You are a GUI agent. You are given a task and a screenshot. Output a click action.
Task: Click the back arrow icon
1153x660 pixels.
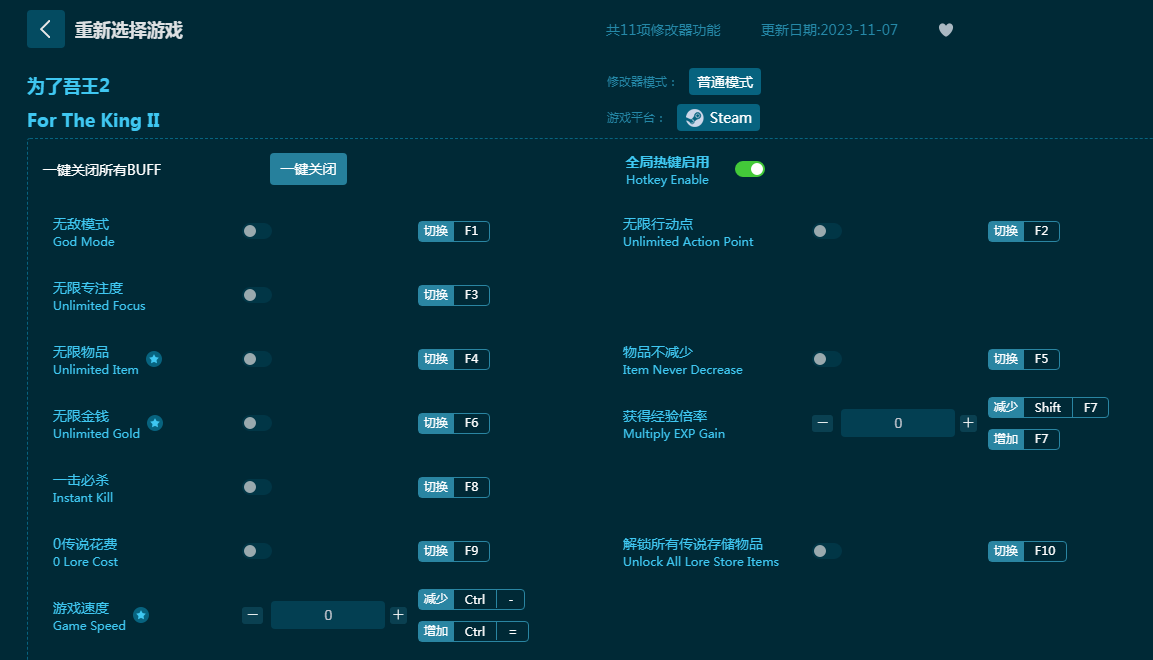tap(46, 29)
